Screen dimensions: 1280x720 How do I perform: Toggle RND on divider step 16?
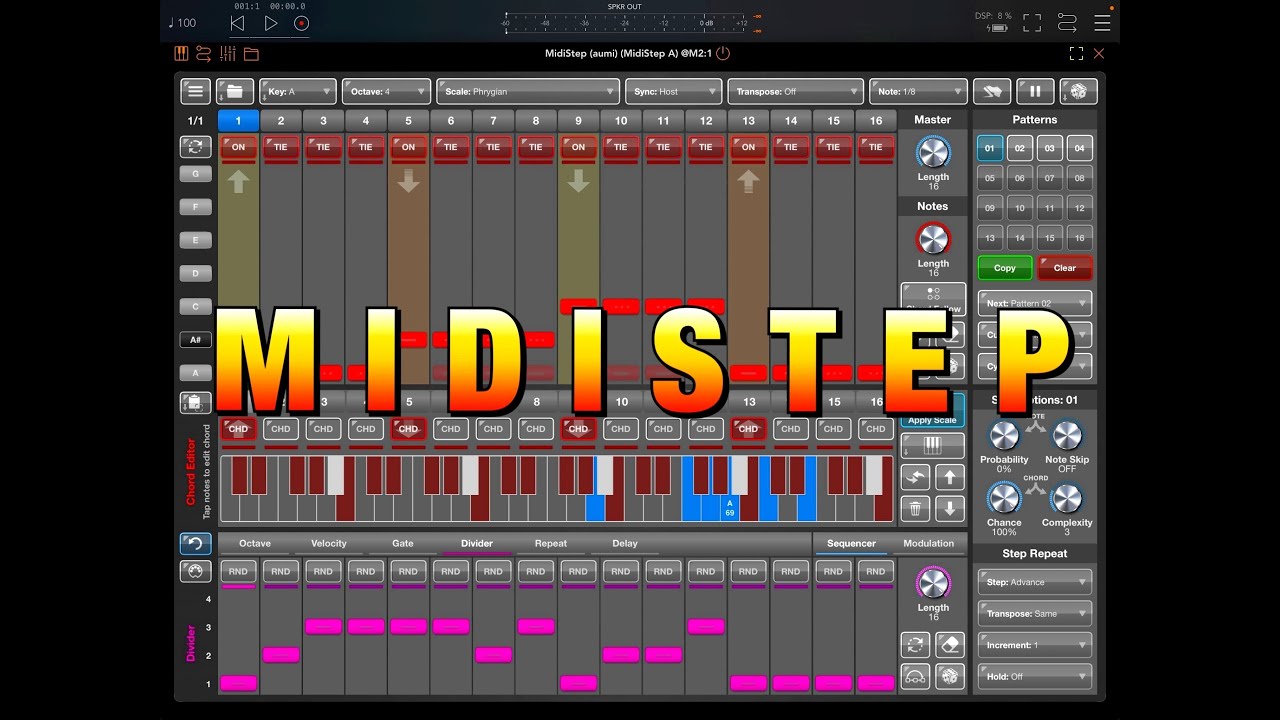point(876,572)
